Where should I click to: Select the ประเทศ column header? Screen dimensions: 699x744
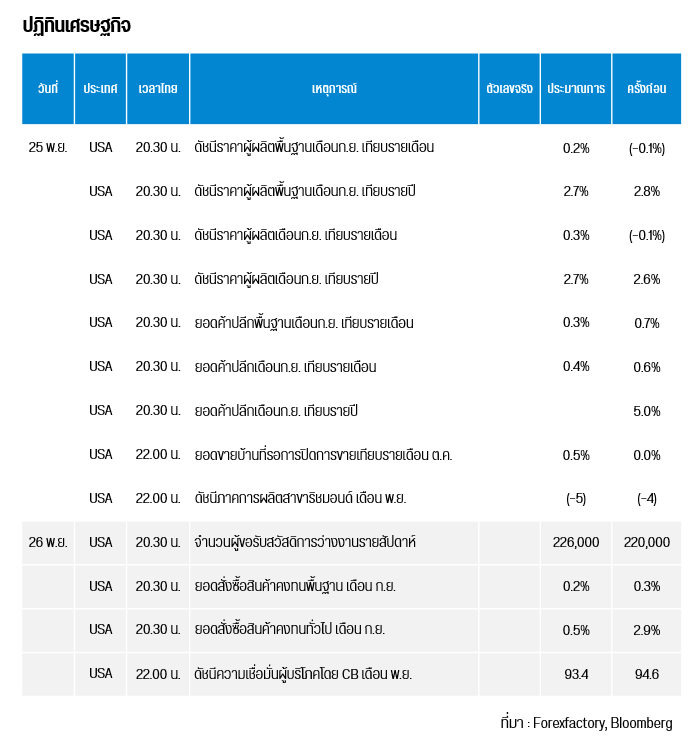pyautogui.click(x=101, y=89)
